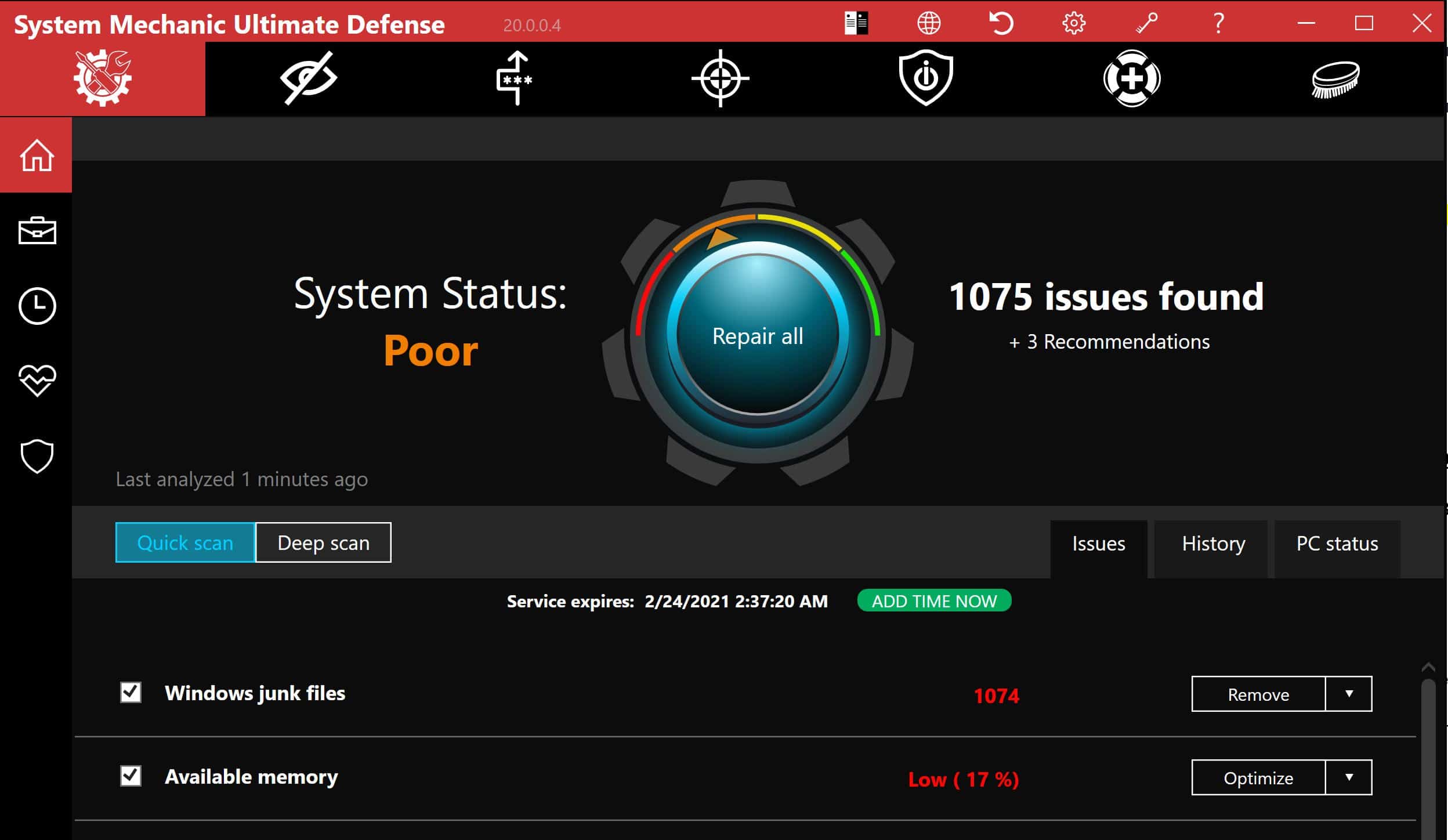Uncheck Windows junk files checkbox

[131, 692]
